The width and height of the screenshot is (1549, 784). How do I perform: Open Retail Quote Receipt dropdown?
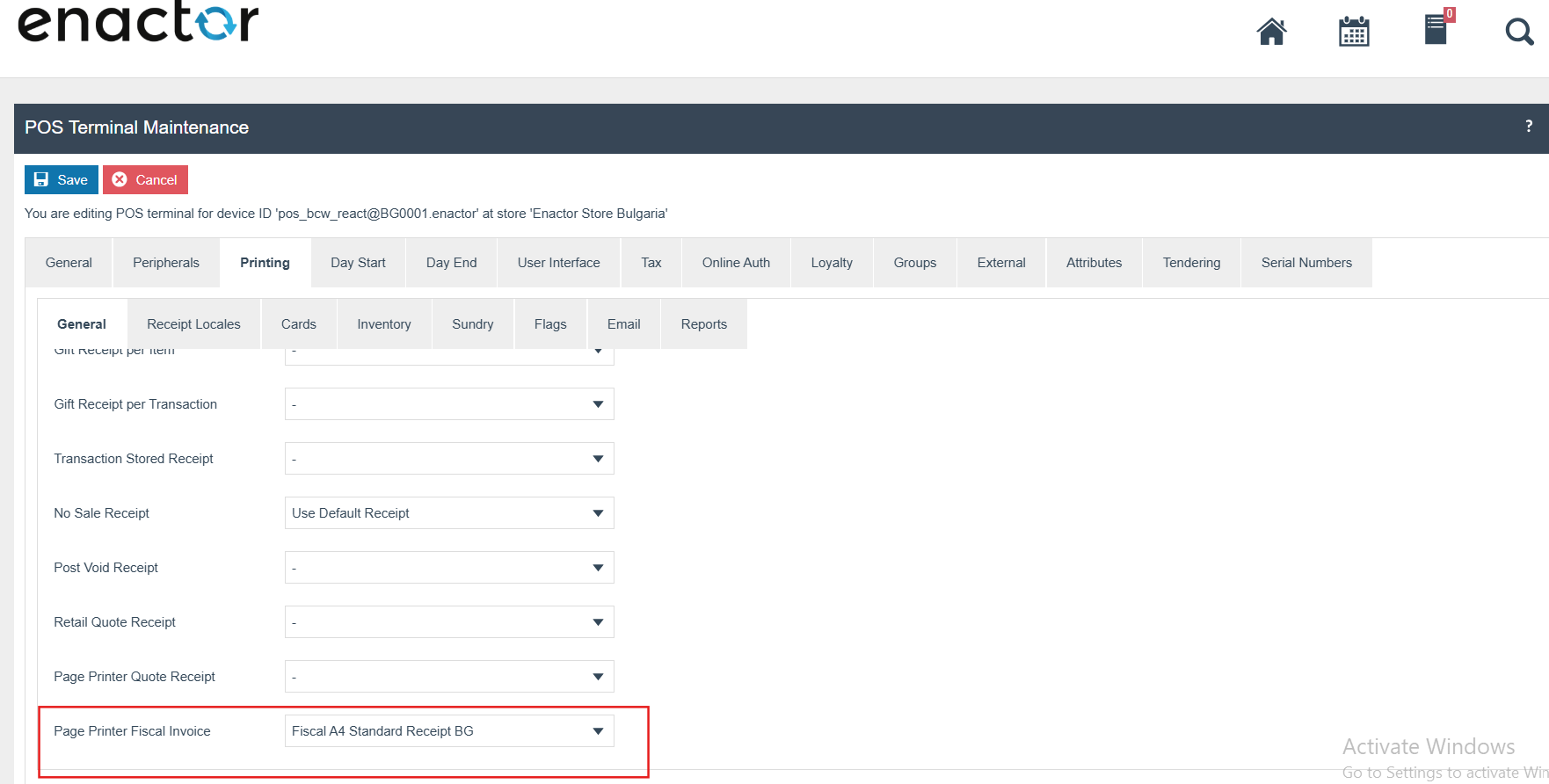449,622
